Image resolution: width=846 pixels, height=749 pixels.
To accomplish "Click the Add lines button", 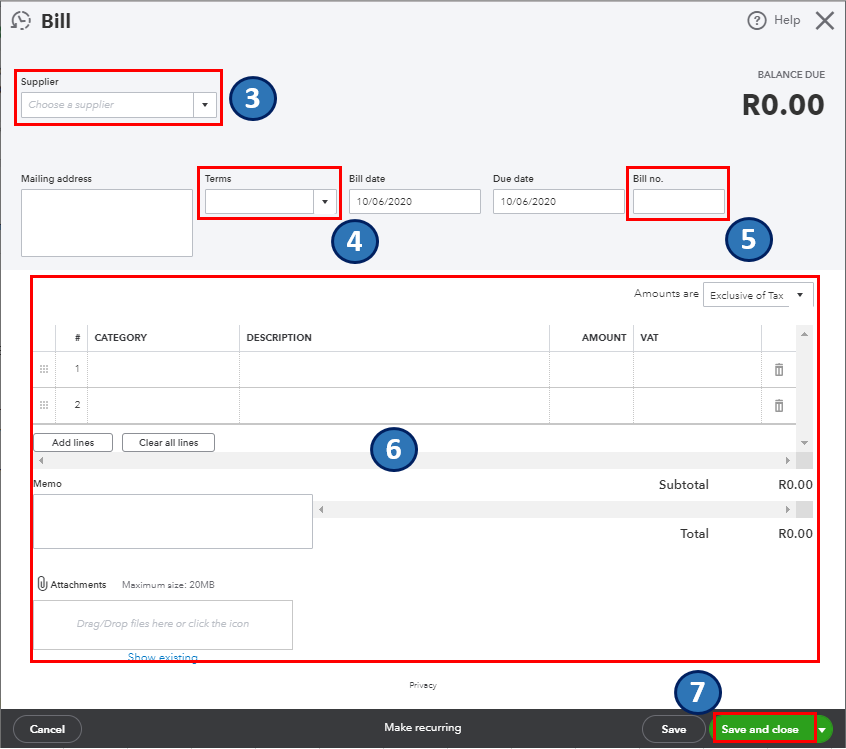I will tap(73, 442).
